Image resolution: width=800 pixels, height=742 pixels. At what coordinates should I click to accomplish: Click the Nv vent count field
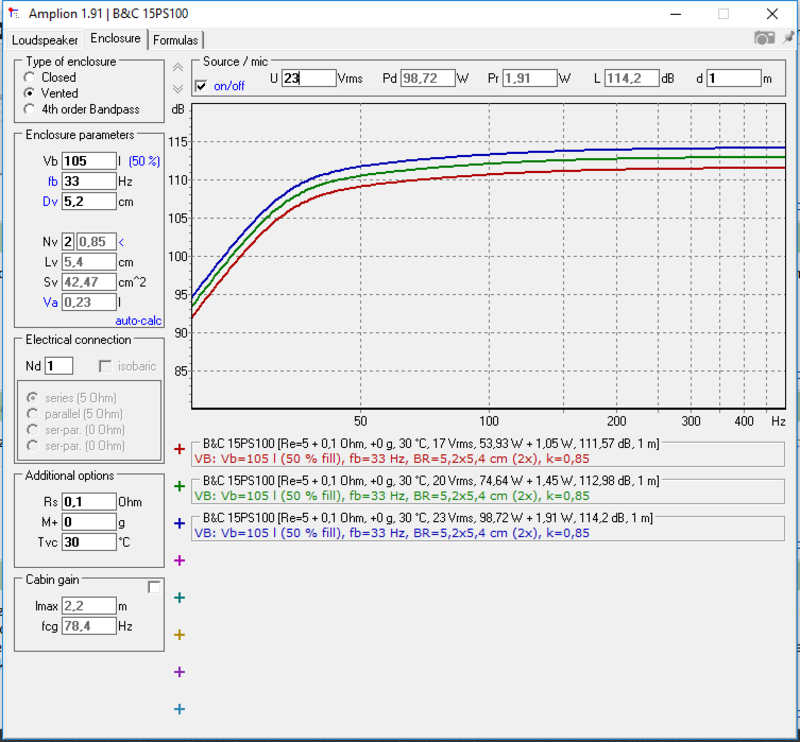pyautogui.click(x=68, y=242)
